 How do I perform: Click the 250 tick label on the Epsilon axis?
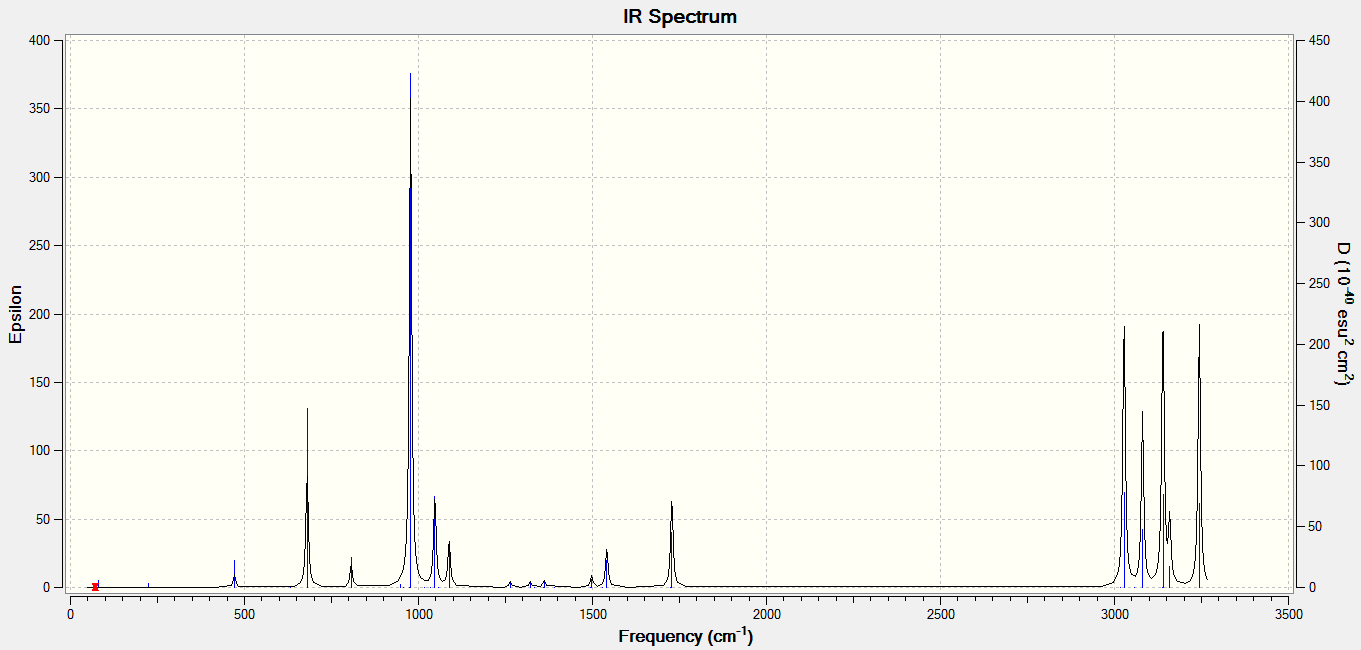38,245
